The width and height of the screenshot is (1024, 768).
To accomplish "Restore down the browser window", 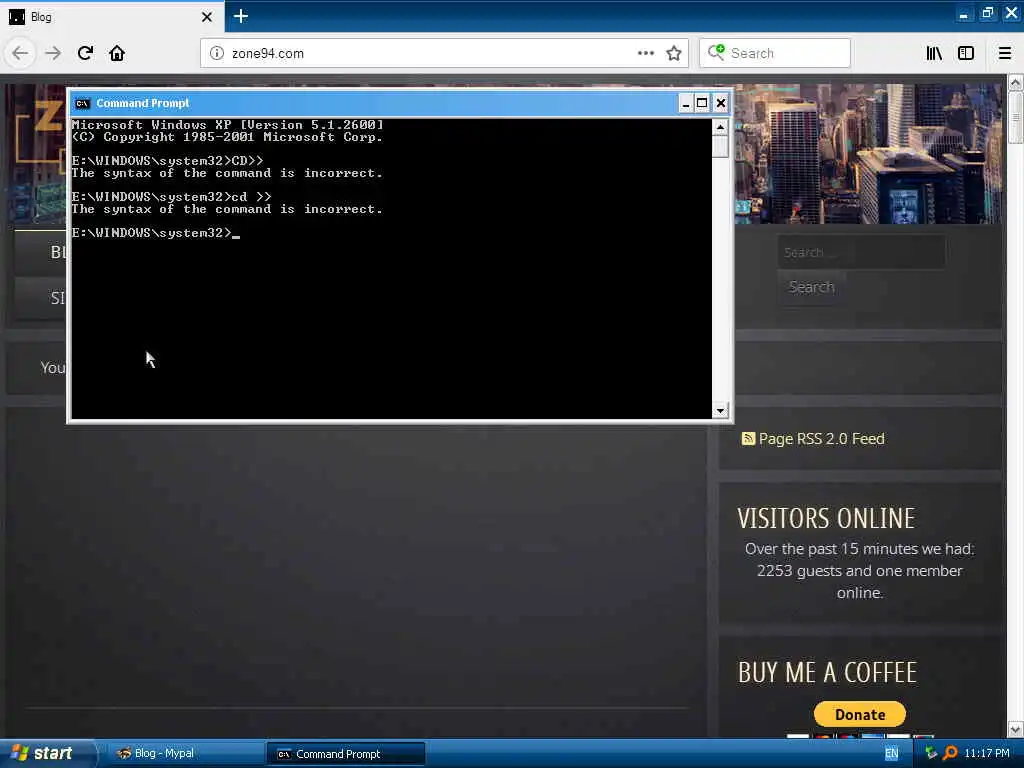I will coord(987,14).
